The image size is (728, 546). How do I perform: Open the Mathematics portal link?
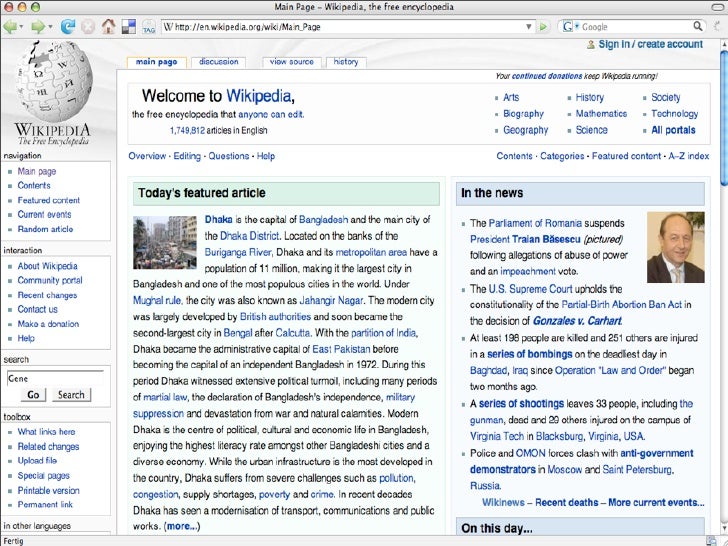(601, 114)
